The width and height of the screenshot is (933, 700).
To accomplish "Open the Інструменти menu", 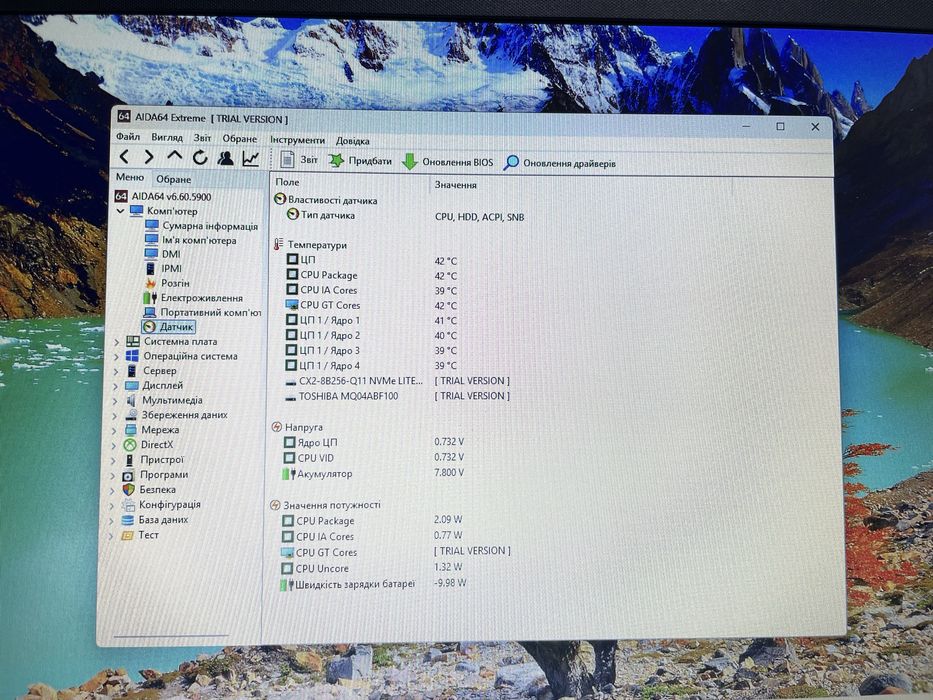I will coord(298,140).
